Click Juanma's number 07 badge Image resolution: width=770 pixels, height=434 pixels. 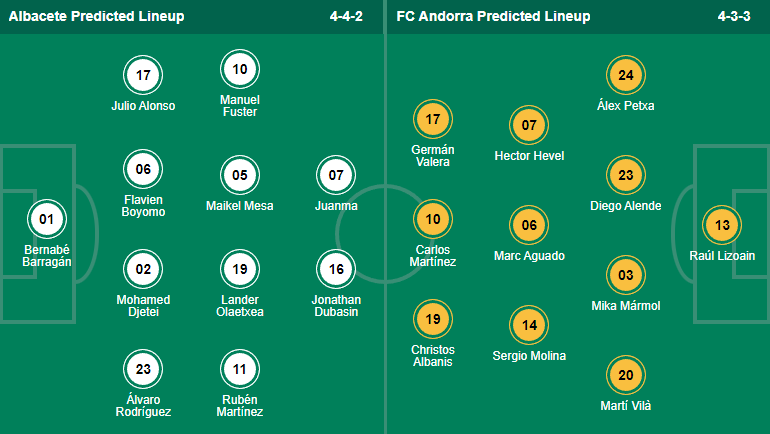pyautogui.click(x=336, y=175)
